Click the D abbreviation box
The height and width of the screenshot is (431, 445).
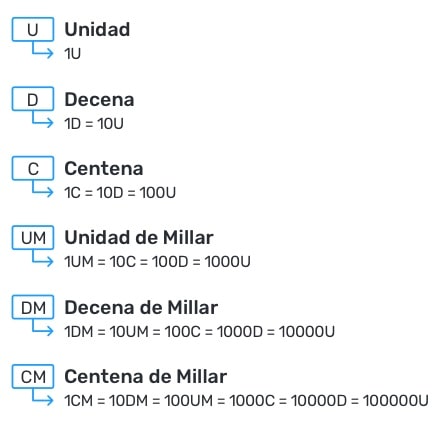point(33,99)
